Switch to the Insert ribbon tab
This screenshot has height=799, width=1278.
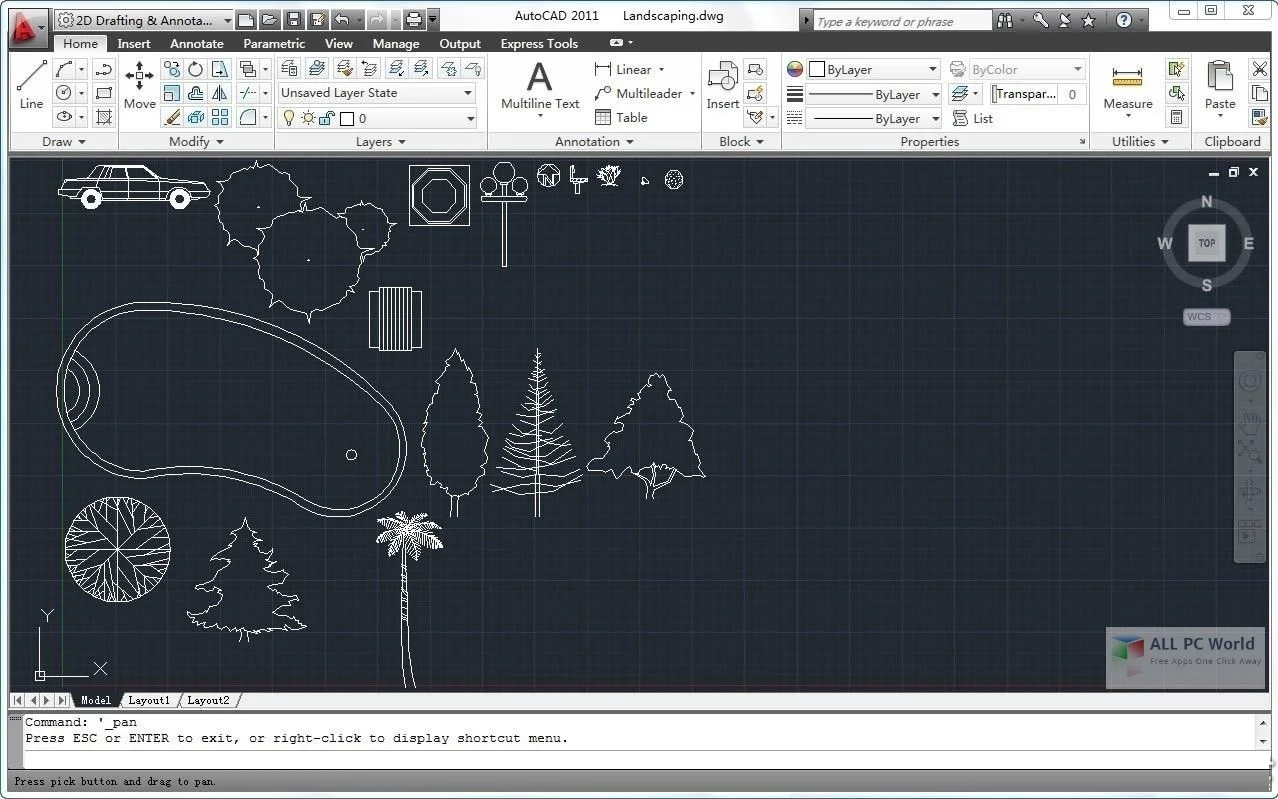[134, 44]
